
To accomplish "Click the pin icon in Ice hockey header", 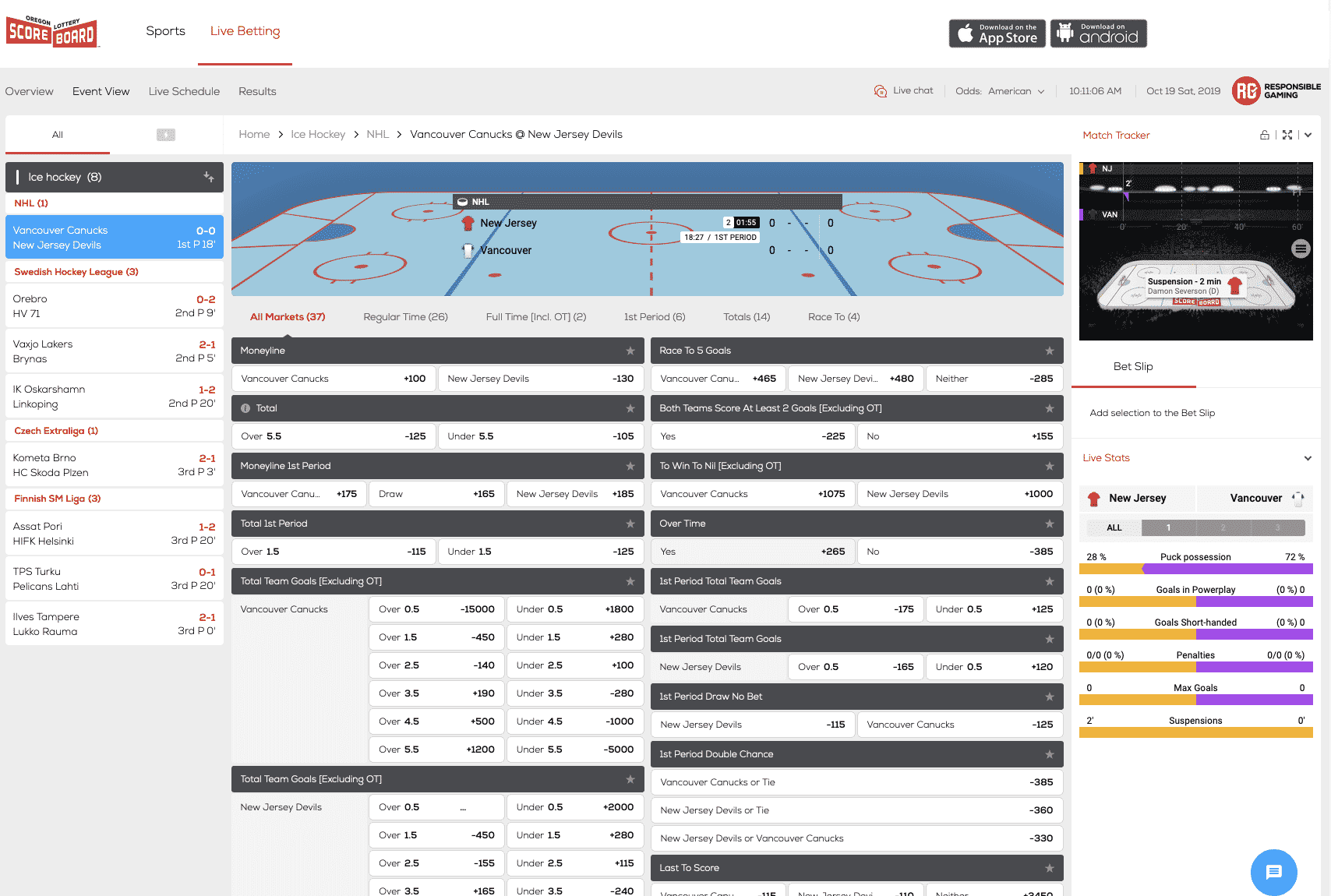I will click(x=209, y=177).
